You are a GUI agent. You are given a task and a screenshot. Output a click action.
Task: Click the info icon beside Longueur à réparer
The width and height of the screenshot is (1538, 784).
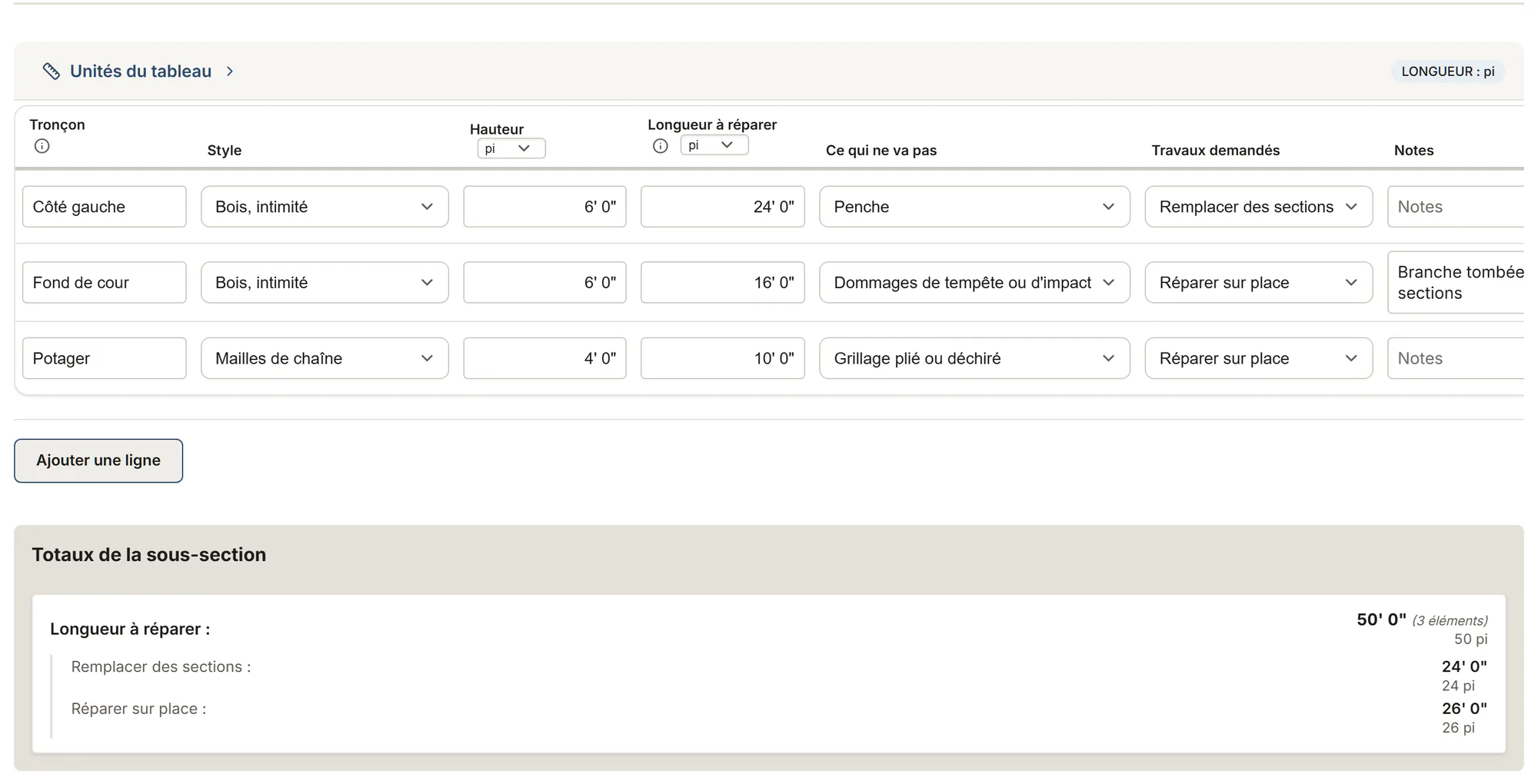tap(661, 146)
